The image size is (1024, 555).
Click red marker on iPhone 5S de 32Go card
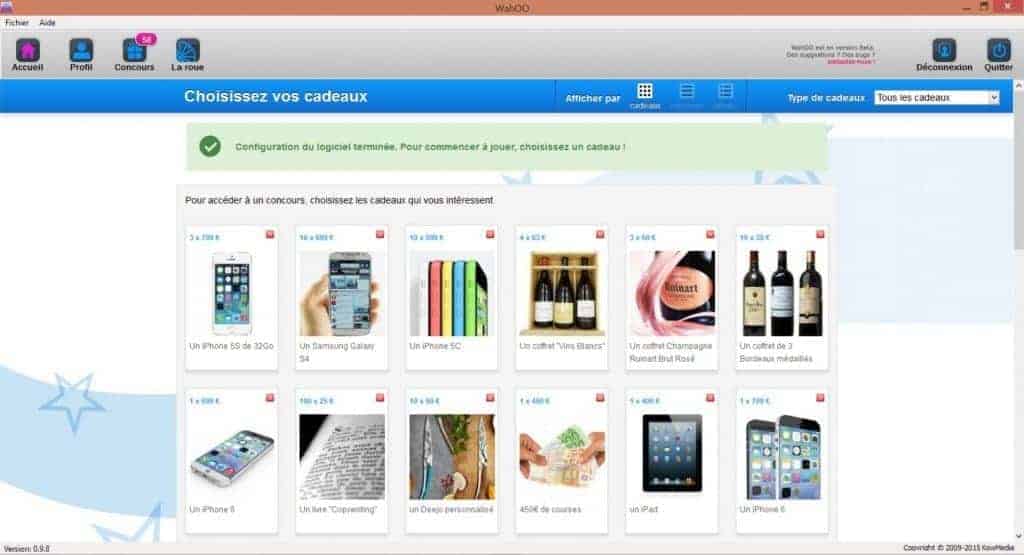pyautogui.click(x=270, y=234)
